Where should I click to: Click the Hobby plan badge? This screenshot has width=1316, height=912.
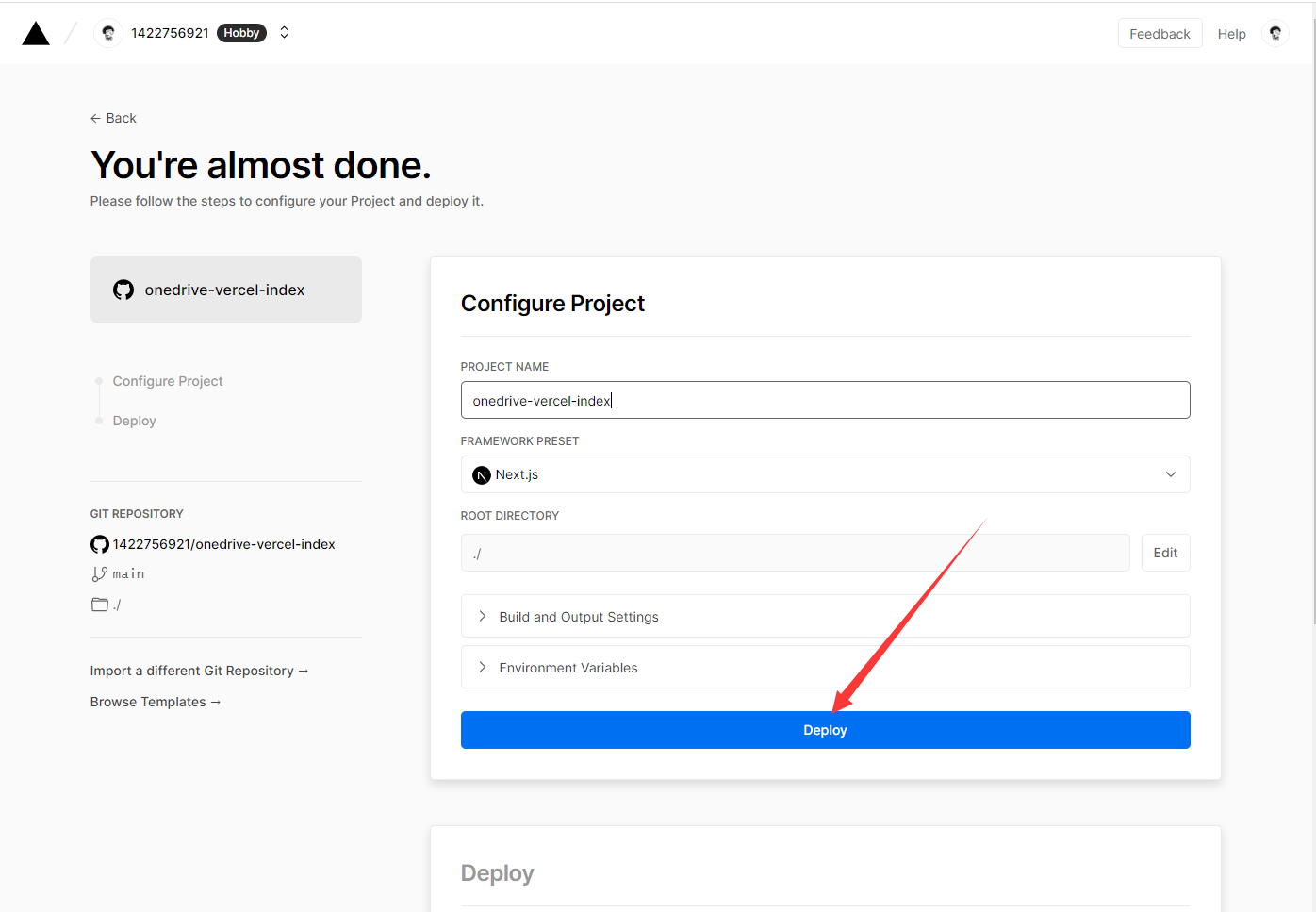241,33
